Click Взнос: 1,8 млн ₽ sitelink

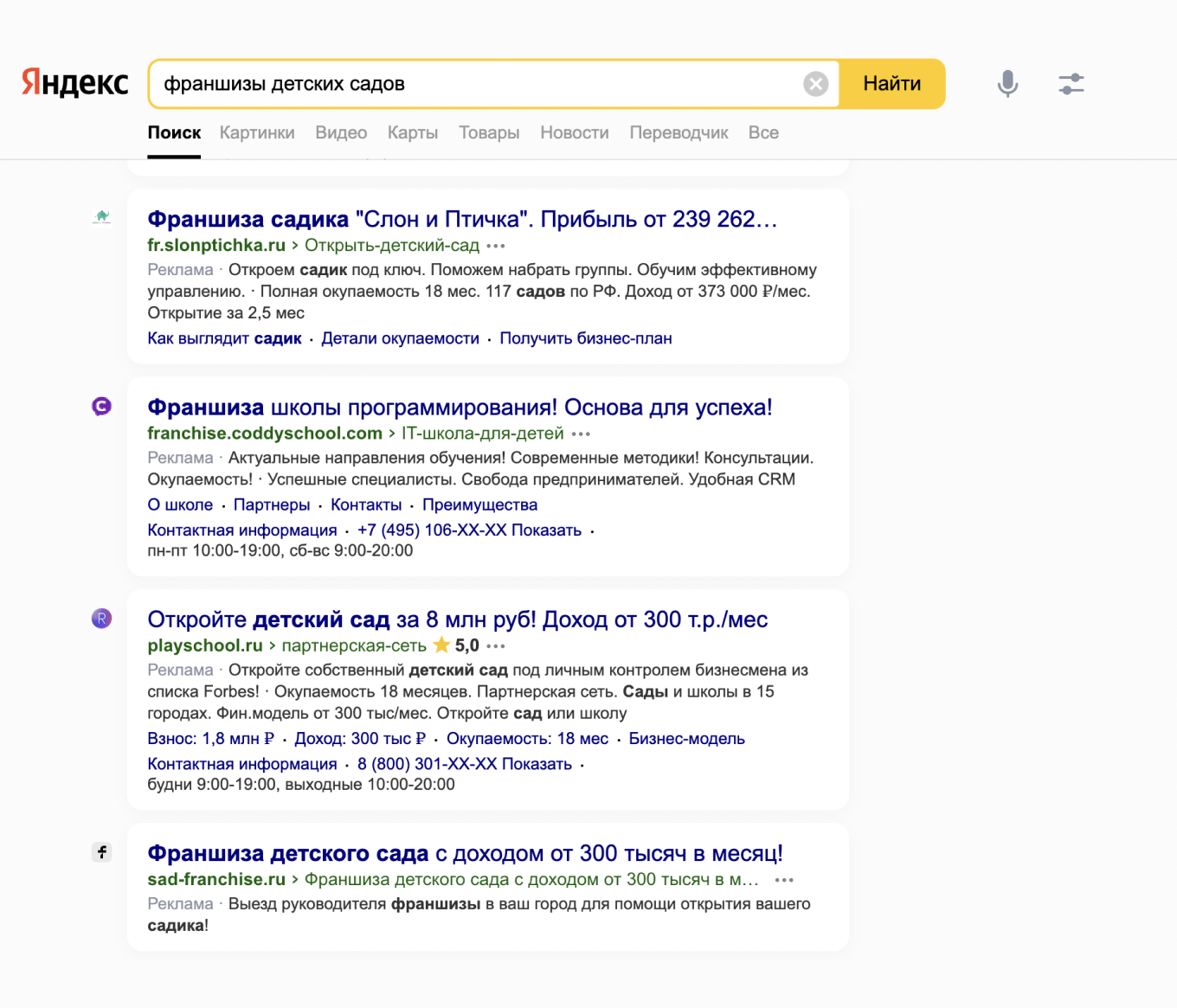[x=210, y=738]
